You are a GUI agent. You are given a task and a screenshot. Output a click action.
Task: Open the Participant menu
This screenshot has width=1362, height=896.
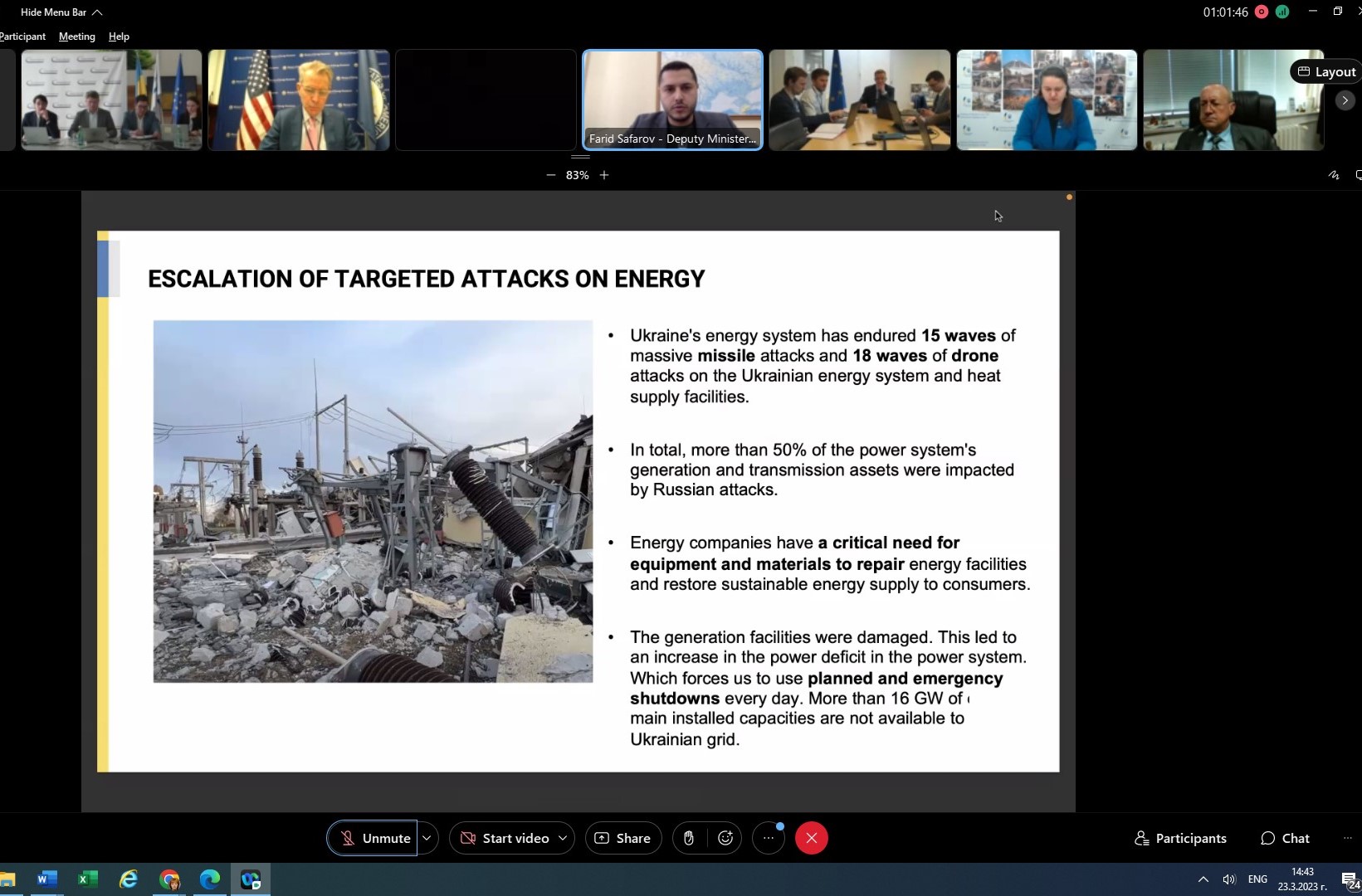[x=22, y=37]
